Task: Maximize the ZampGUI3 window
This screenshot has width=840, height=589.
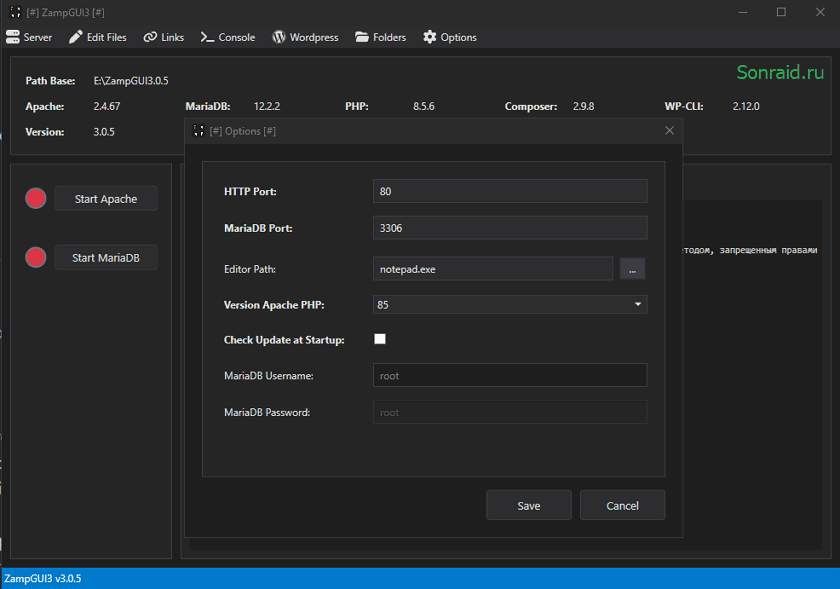Action: pos(781,12)
